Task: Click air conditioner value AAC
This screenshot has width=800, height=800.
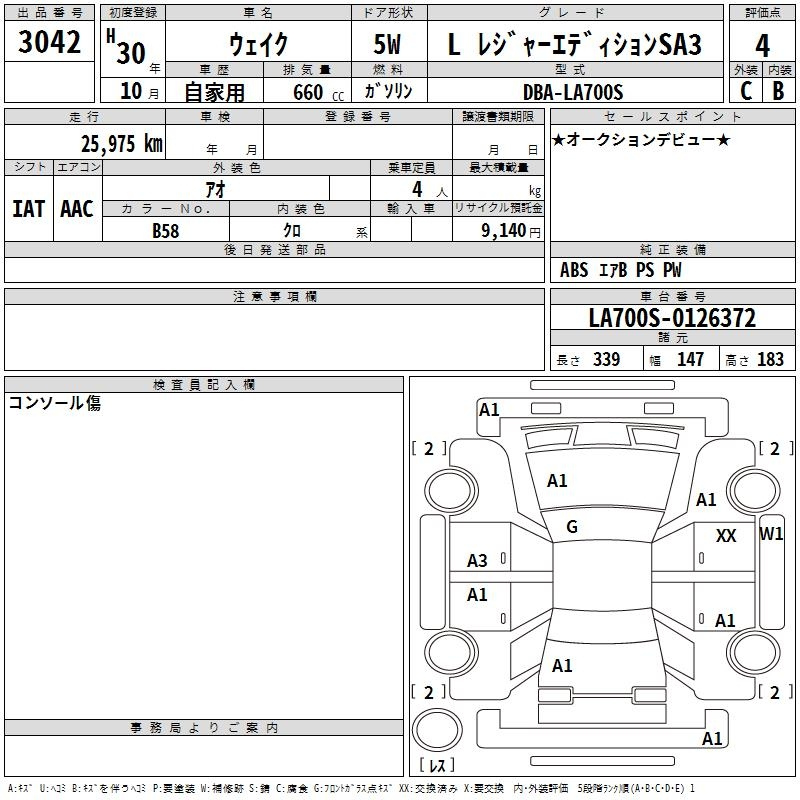Action: click(x=77, y=209)
